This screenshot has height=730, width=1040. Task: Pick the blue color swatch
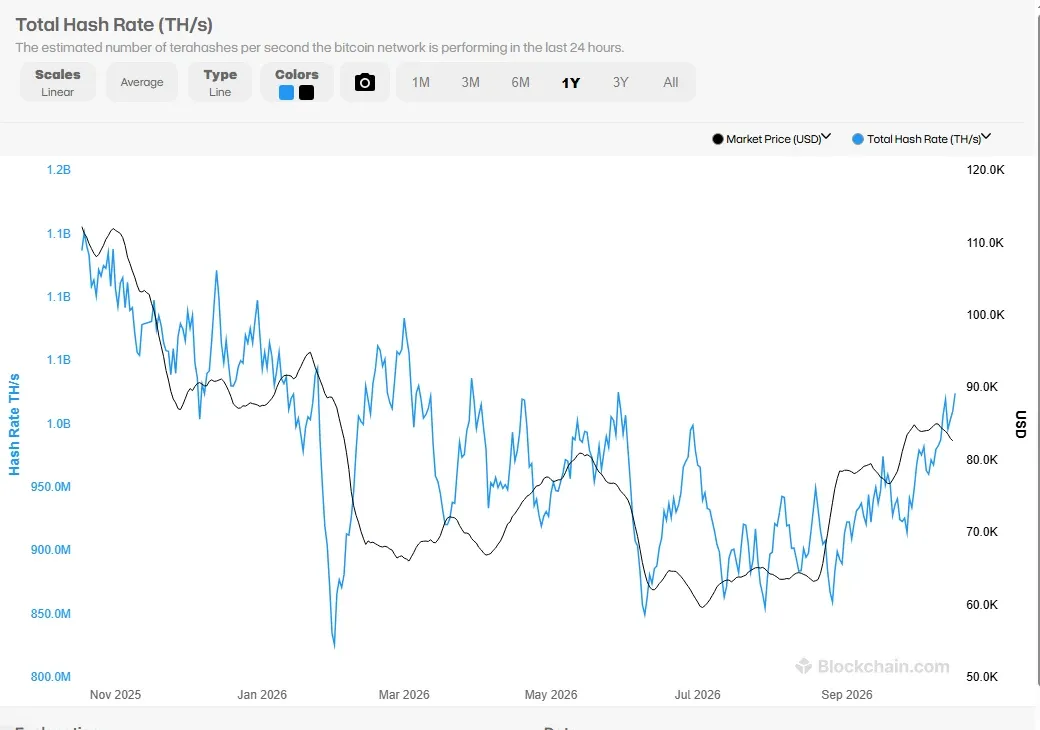(287, 93)
